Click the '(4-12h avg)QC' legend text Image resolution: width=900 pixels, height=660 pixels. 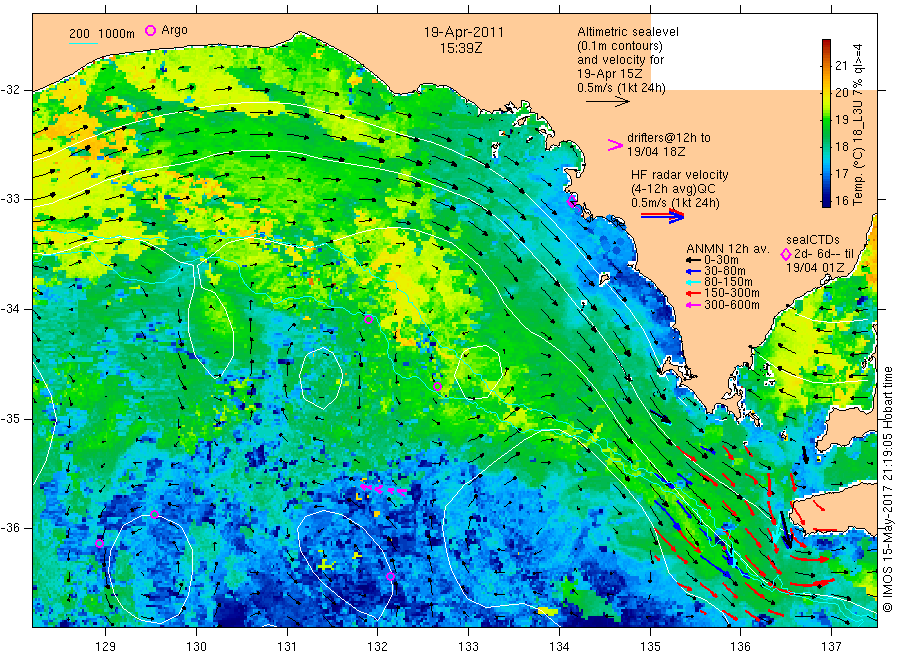click(x=673, y=189)
